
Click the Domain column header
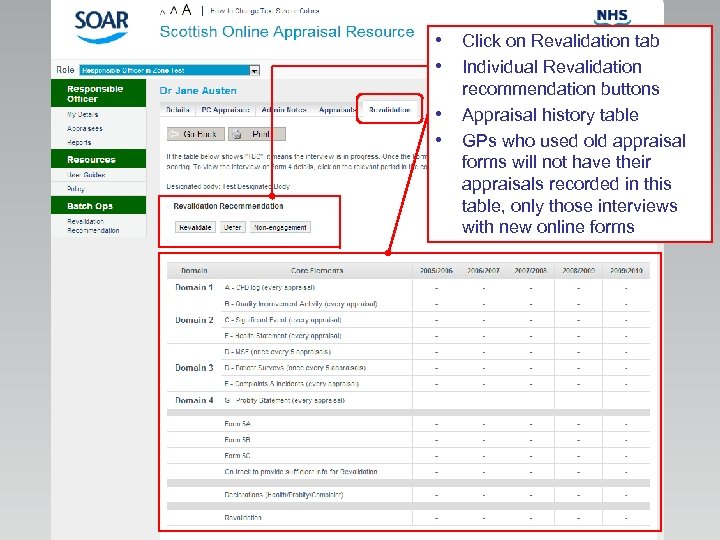point(194,270)
